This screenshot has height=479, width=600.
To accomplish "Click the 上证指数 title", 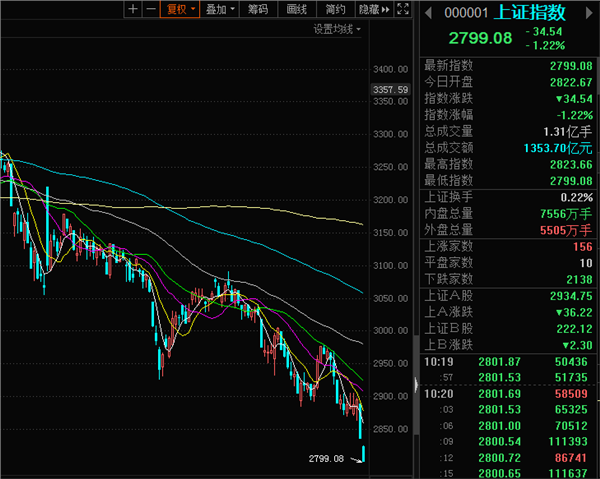I will coord(529,13).
